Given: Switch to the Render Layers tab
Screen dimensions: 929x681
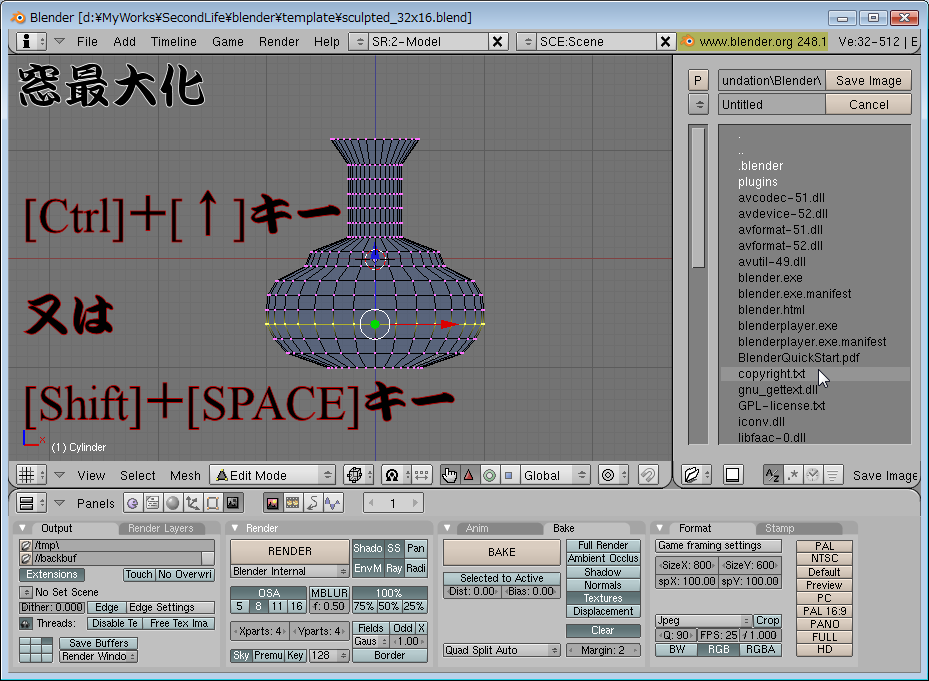Looking at the screenshot, I should [161, 528].
